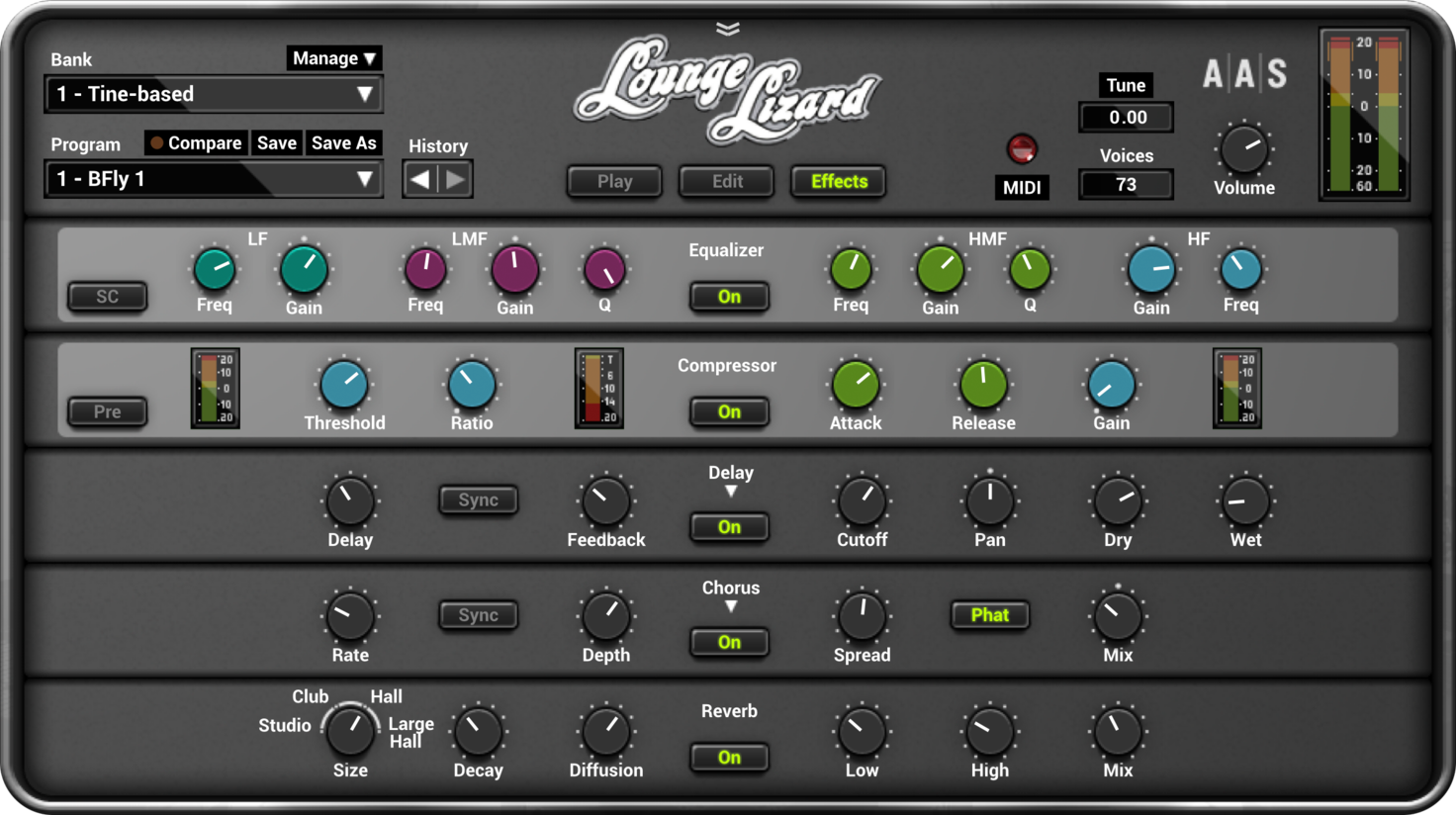The image size is (1456, 815).
Task: Open the Manage menu
Action: click(x=333, y=58)
